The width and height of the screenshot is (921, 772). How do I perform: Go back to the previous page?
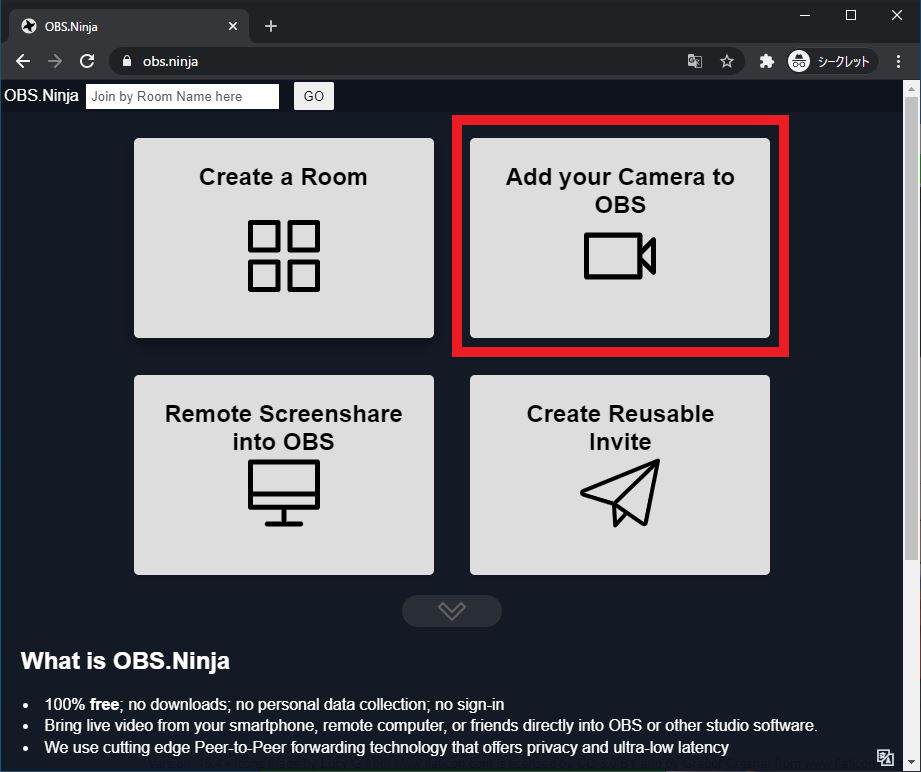(x=23, y=61)
